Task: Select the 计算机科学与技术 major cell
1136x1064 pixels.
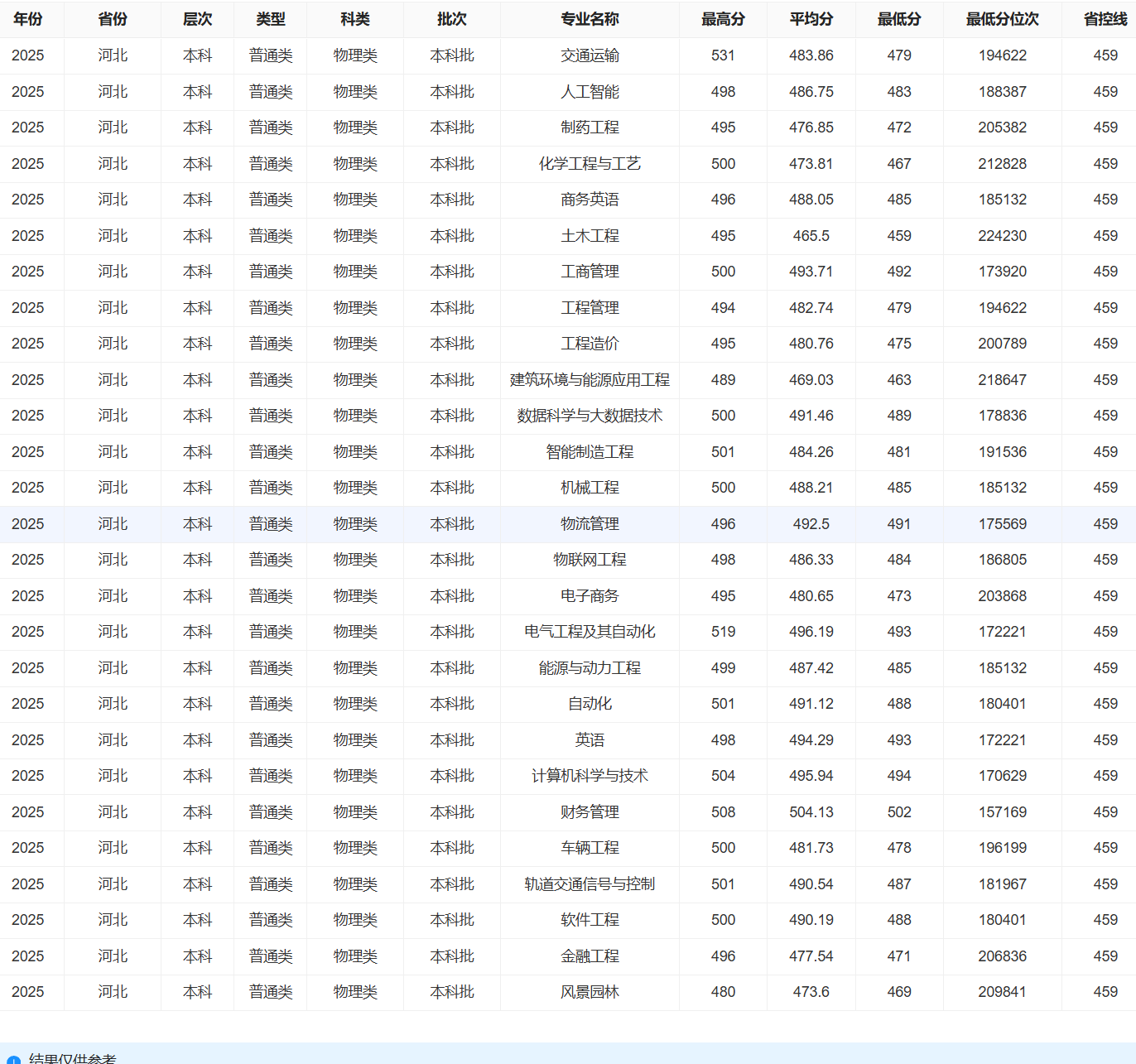Action: [x=590, y=776]
